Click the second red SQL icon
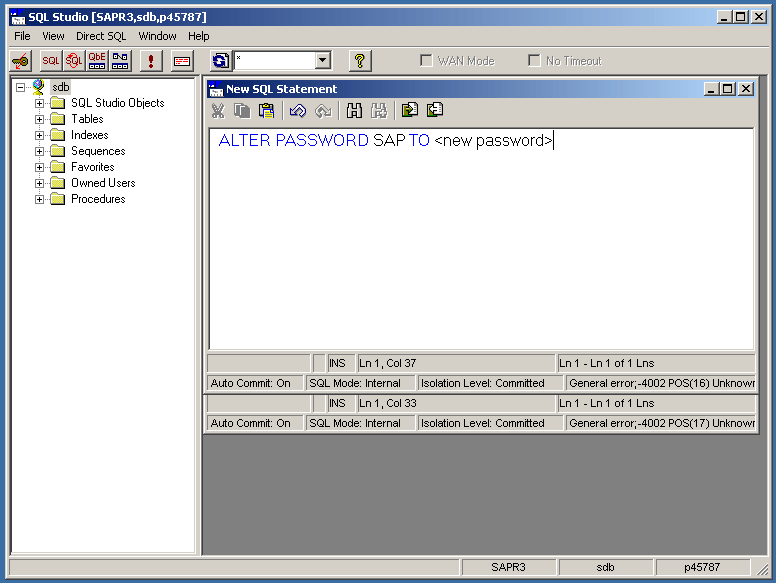This screenshot has width=776, height=583. point(74,61)
